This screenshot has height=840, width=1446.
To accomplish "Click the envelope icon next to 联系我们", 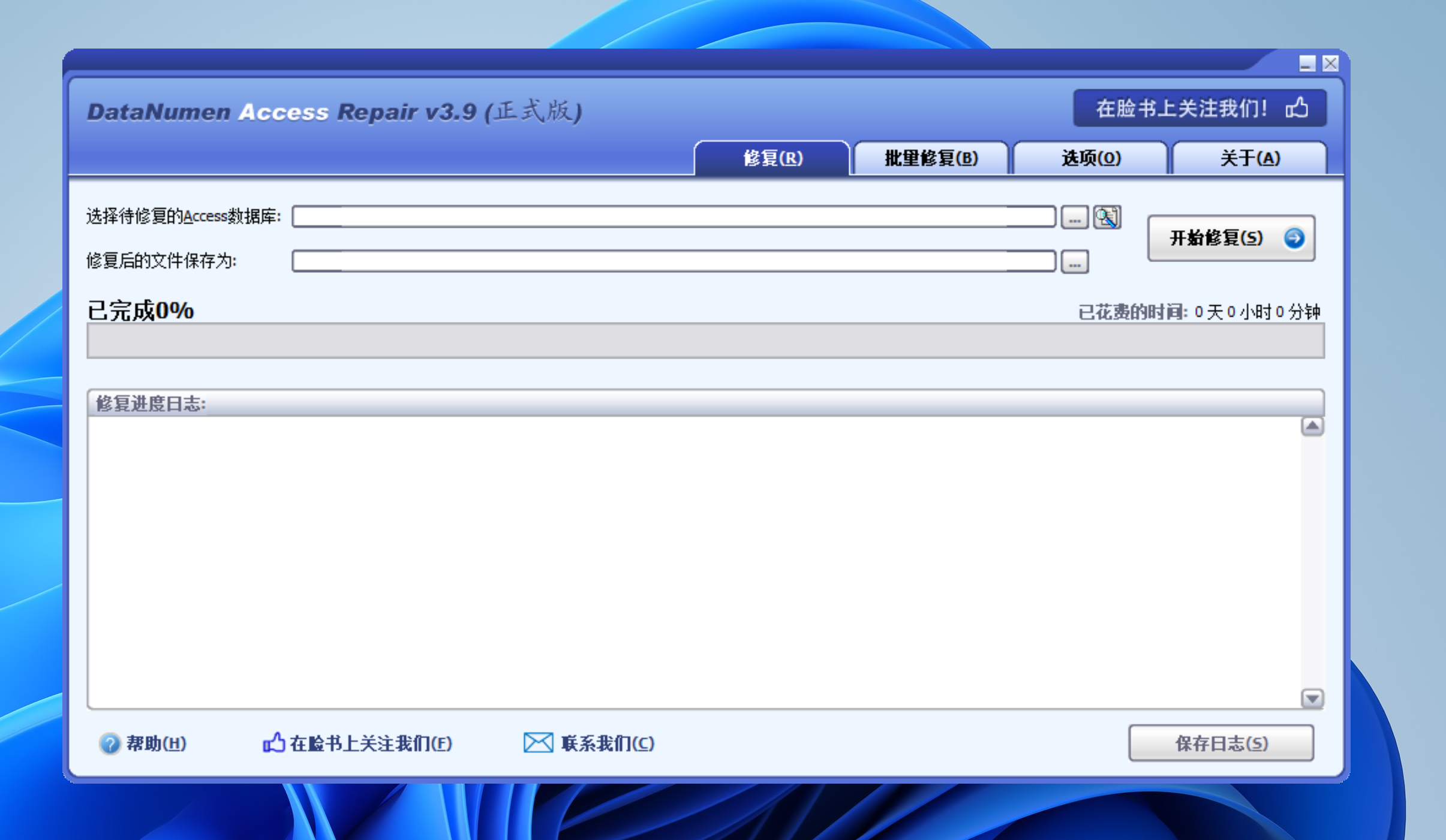I will coord(538,742).
